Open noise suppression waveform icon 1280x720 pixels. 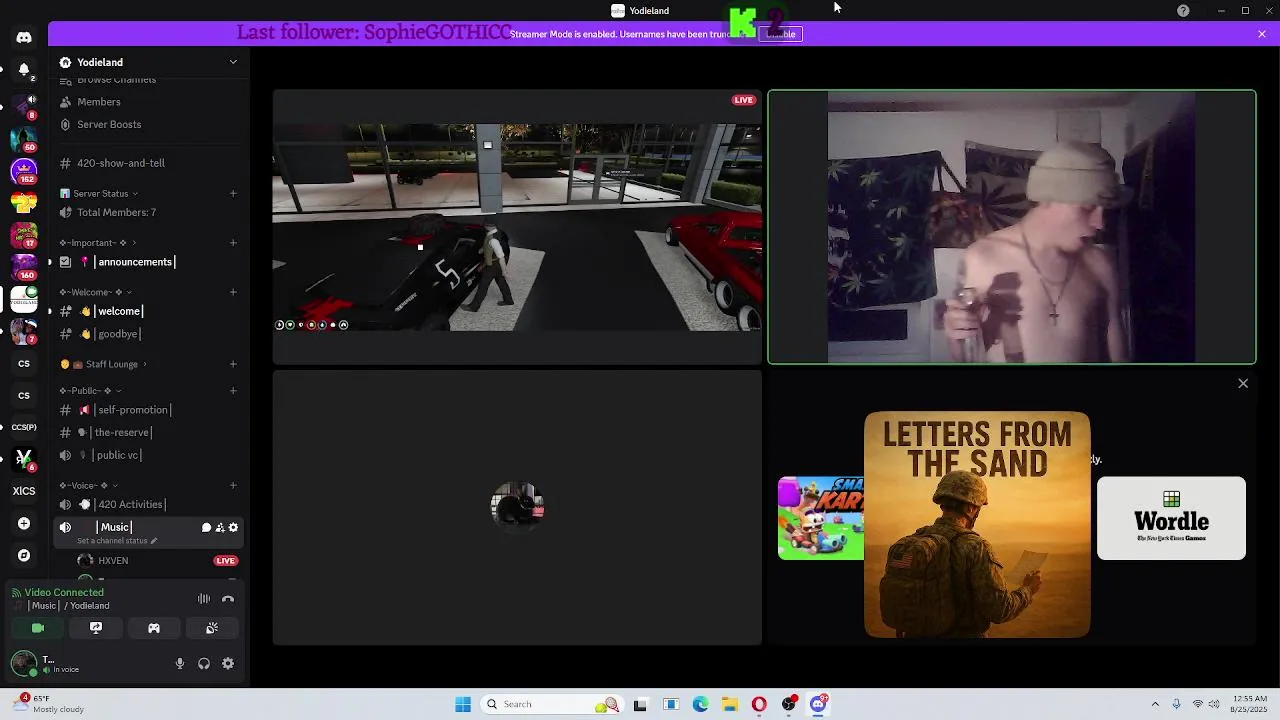click(204, 599)
